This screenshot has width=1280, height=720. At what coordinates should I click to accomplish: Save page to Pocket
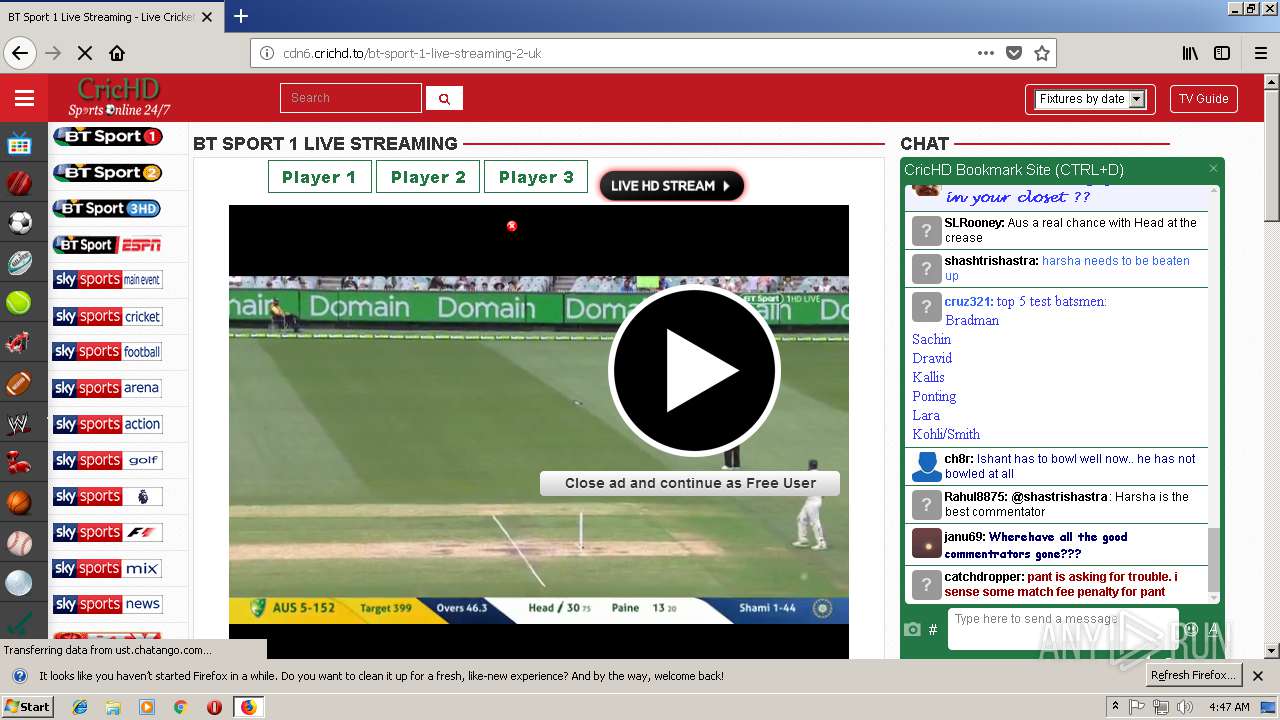pyautogui.click(x=1014, y=53)
